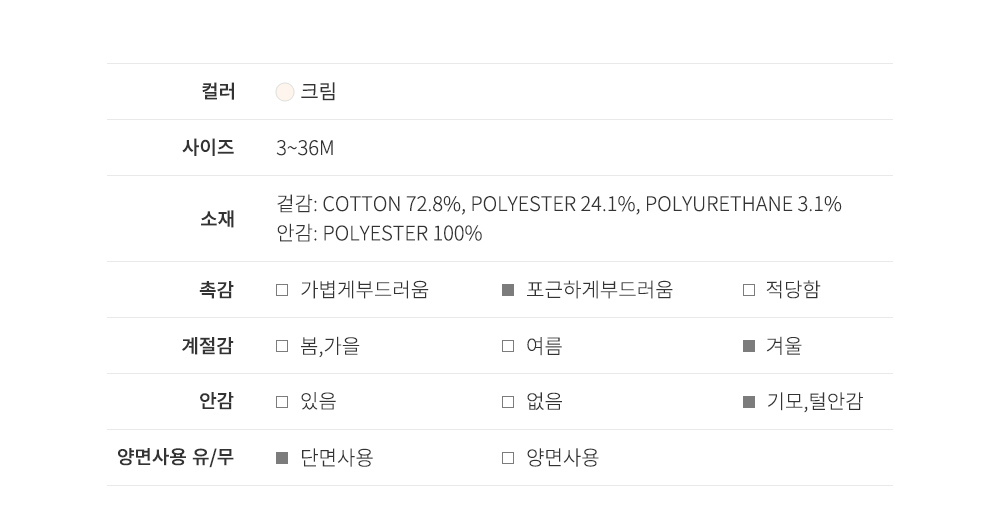The width and height of the screenshot is (1000, 516).
Task: Click the 계절감 row label
Action: pyautogui.click(x=207, y=346)
